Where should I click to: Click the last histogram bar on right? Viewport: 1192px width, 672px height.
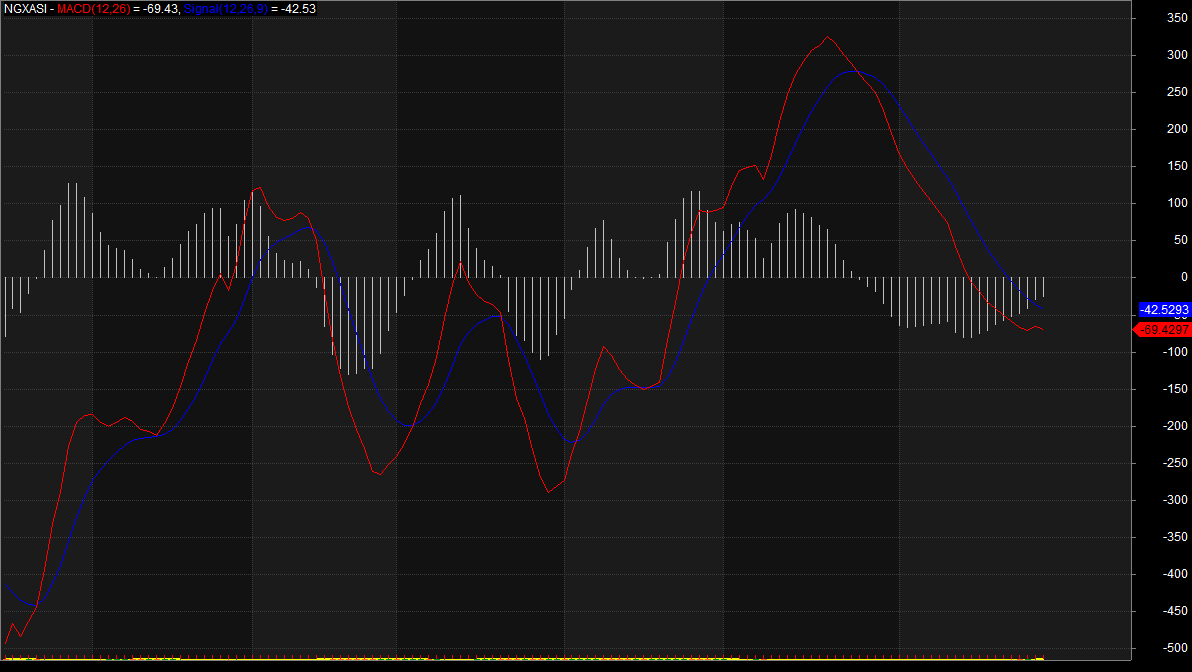click(1043, 288)
